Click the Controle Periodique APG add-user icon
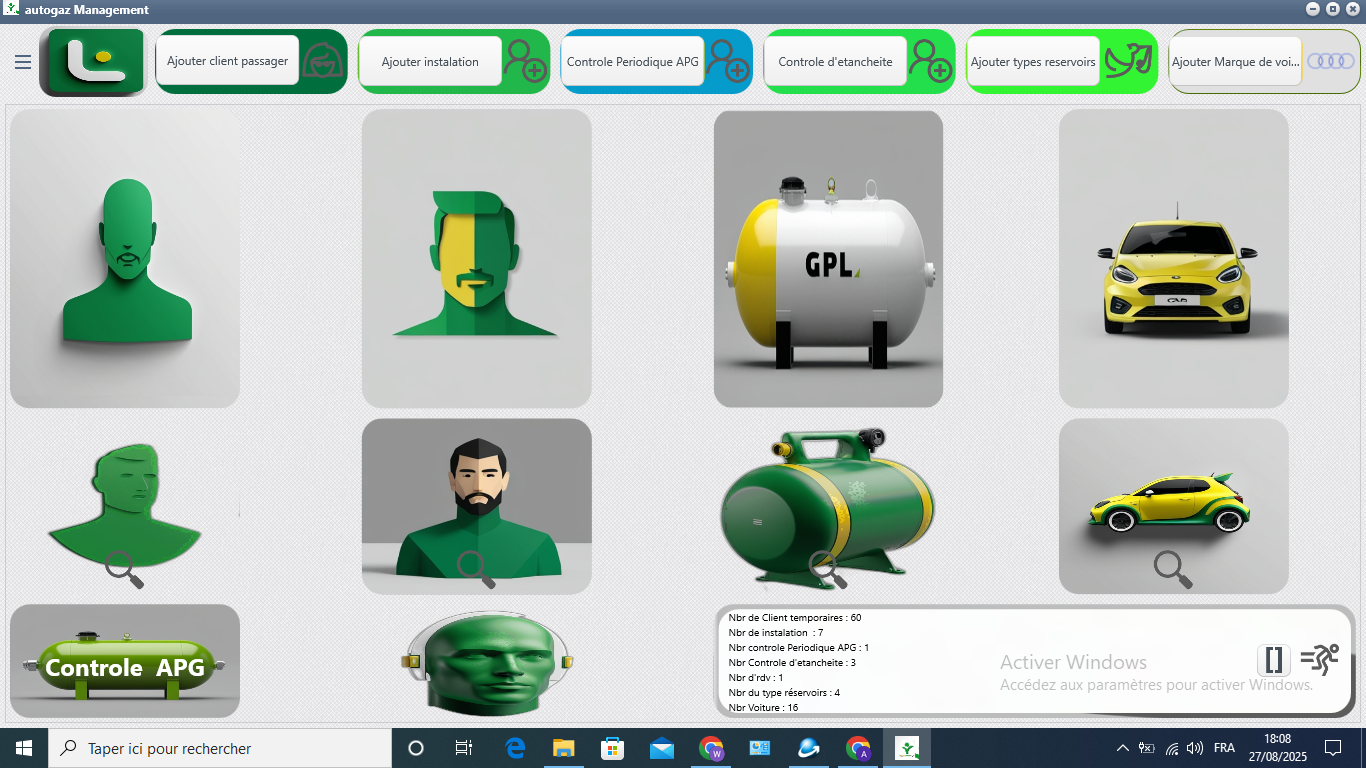The height and width of the screenshot is (768, 1366). (x=728, y=61)
